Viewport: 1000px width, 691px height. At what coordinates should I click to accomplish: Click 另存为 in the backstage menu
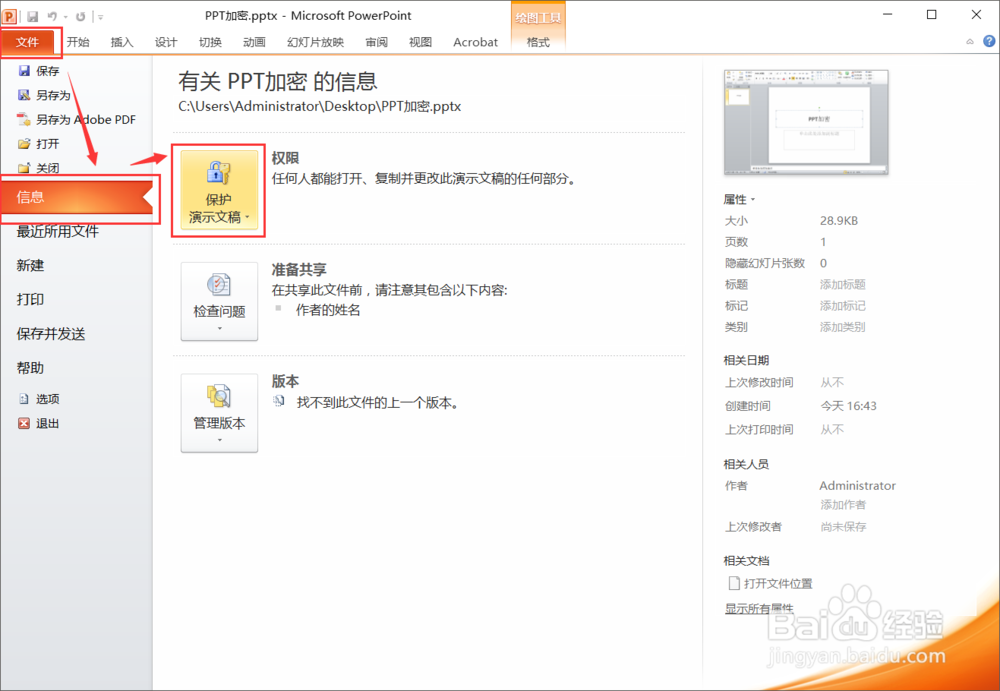(45, 95)
